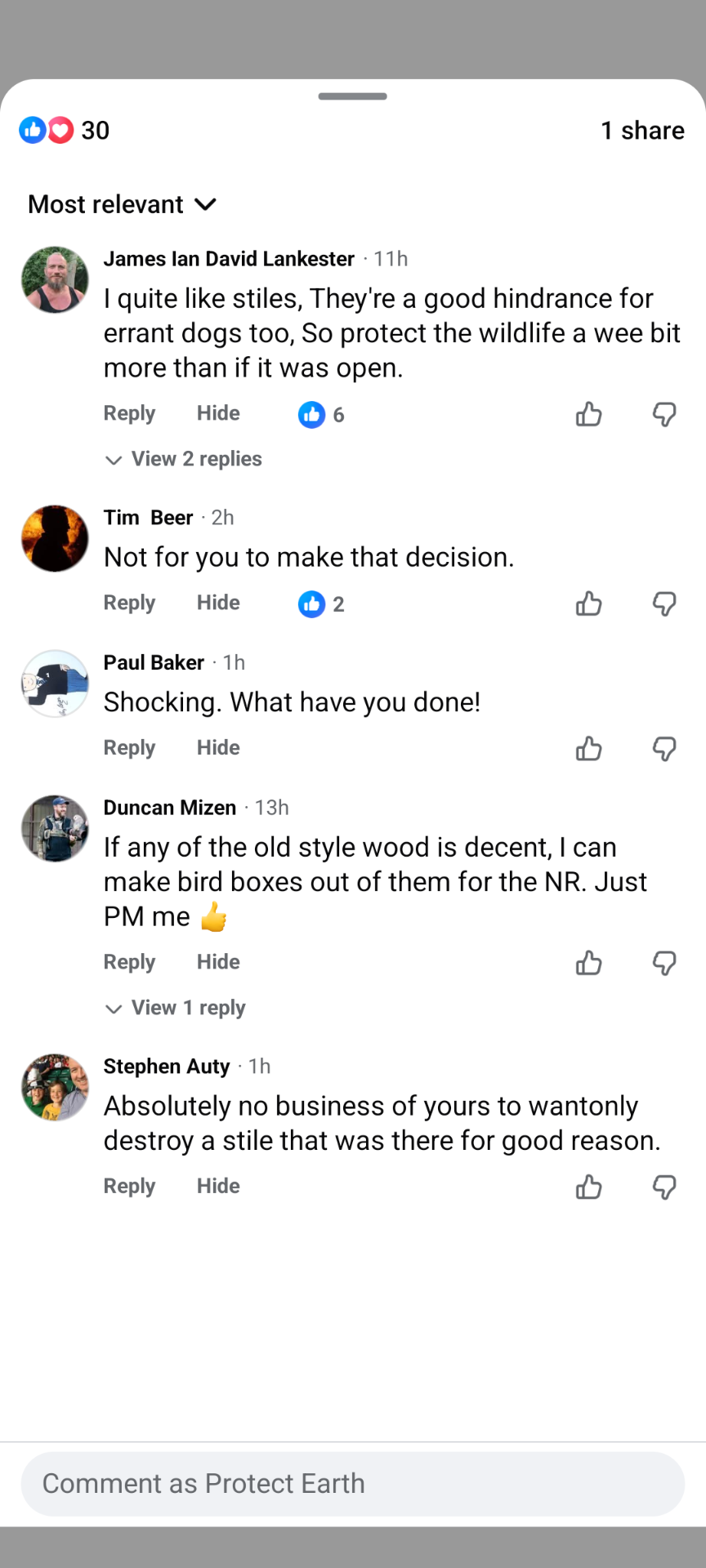
Task: Reply to Tim Beer's comment
Action: [x=129, y=604]
